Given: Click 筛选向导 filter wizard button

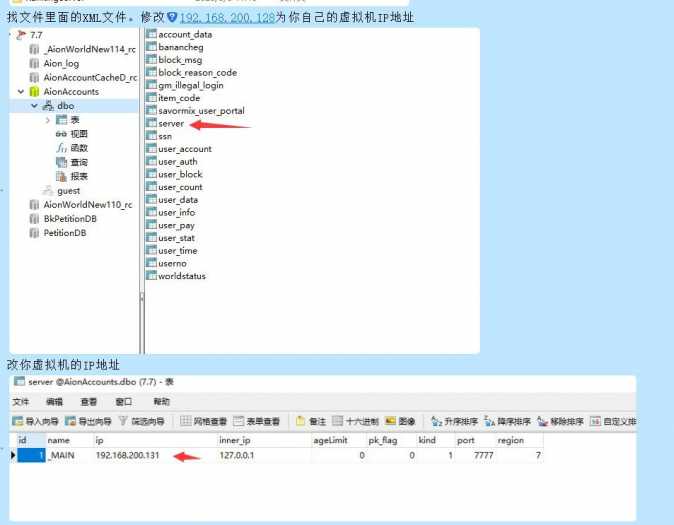Looking at the screenshot, I should (141, 421).
